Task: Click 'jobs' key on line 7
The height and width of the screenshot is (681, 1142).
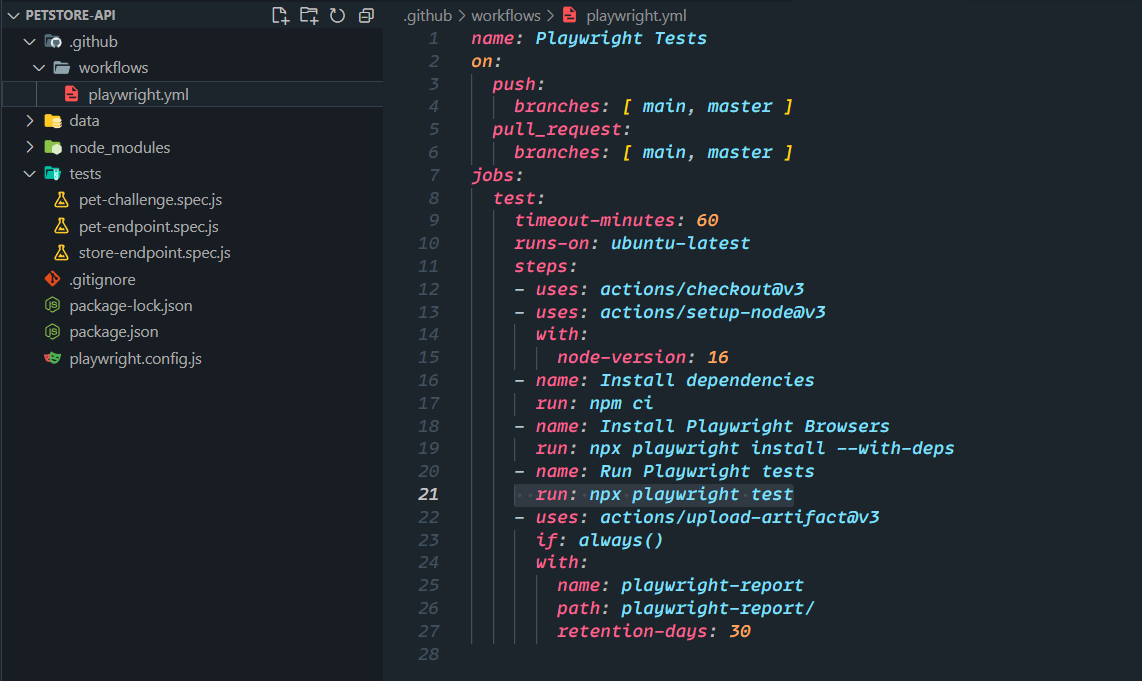Action: [x=492, y=176]
